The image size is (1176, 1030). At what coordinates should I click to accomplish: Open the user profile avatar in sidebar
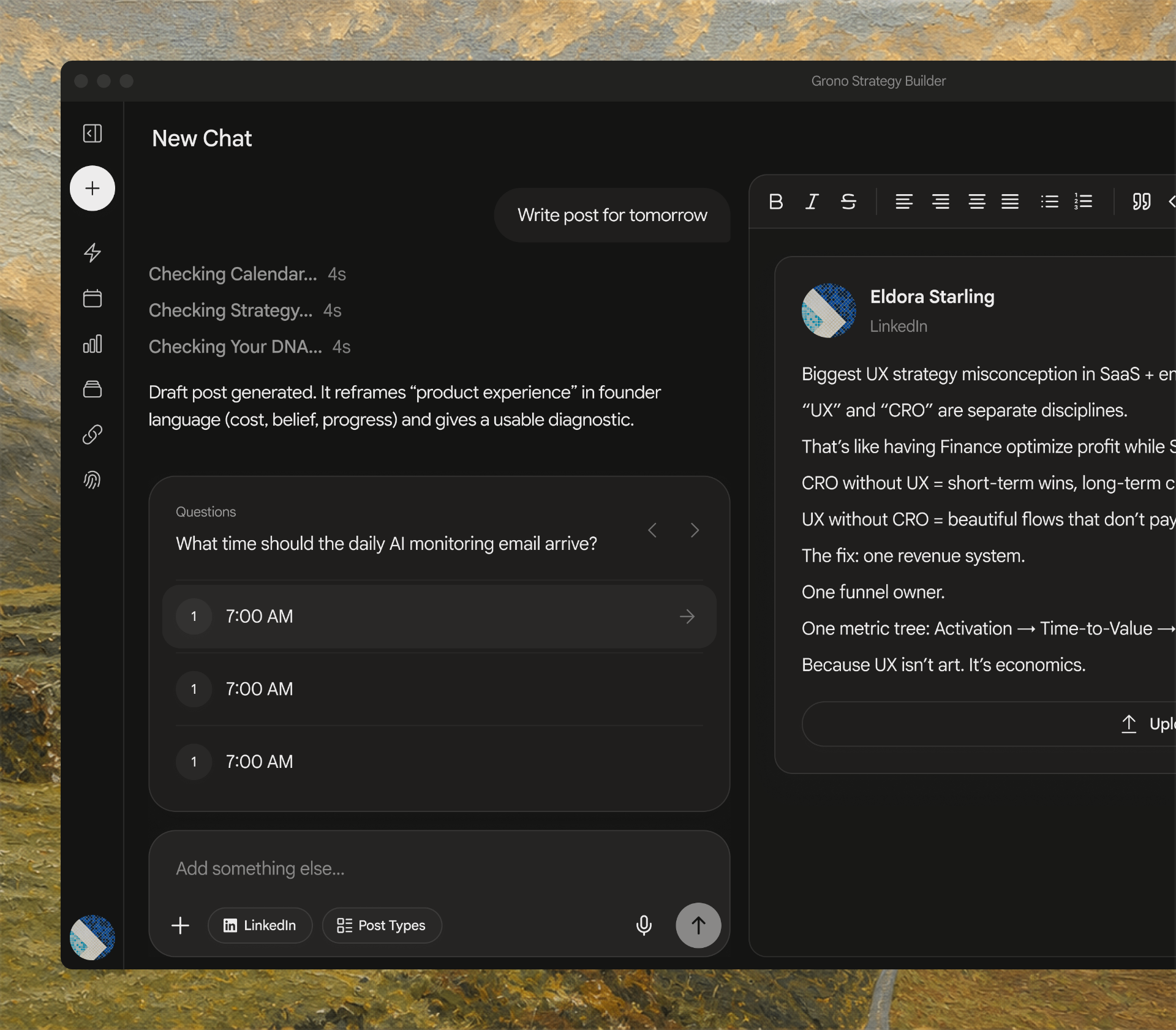92,938
